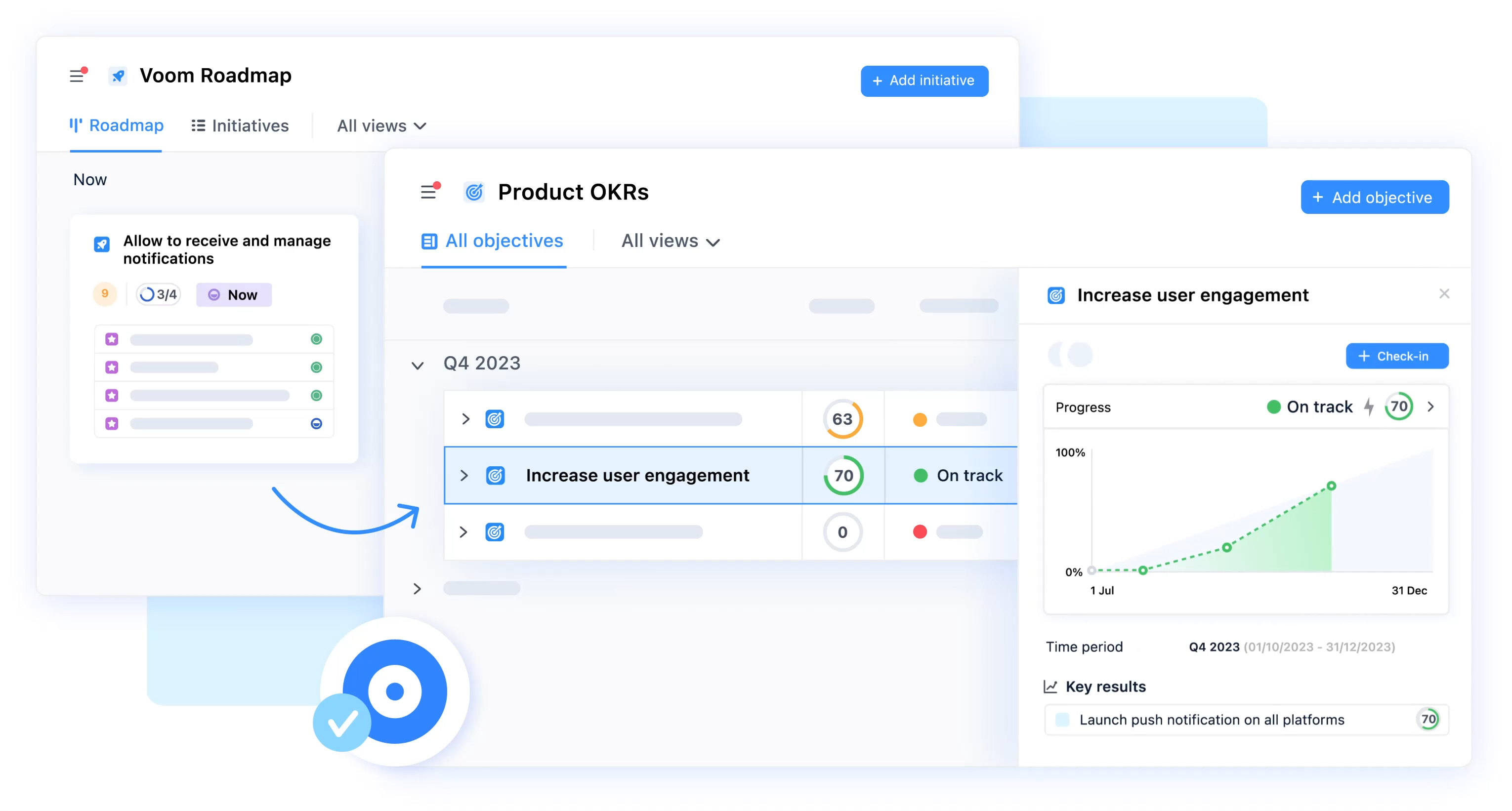
Task: Toggle checkbox for Launch push notification key result
Action: pyautogui.click(x=1062, y=720)
